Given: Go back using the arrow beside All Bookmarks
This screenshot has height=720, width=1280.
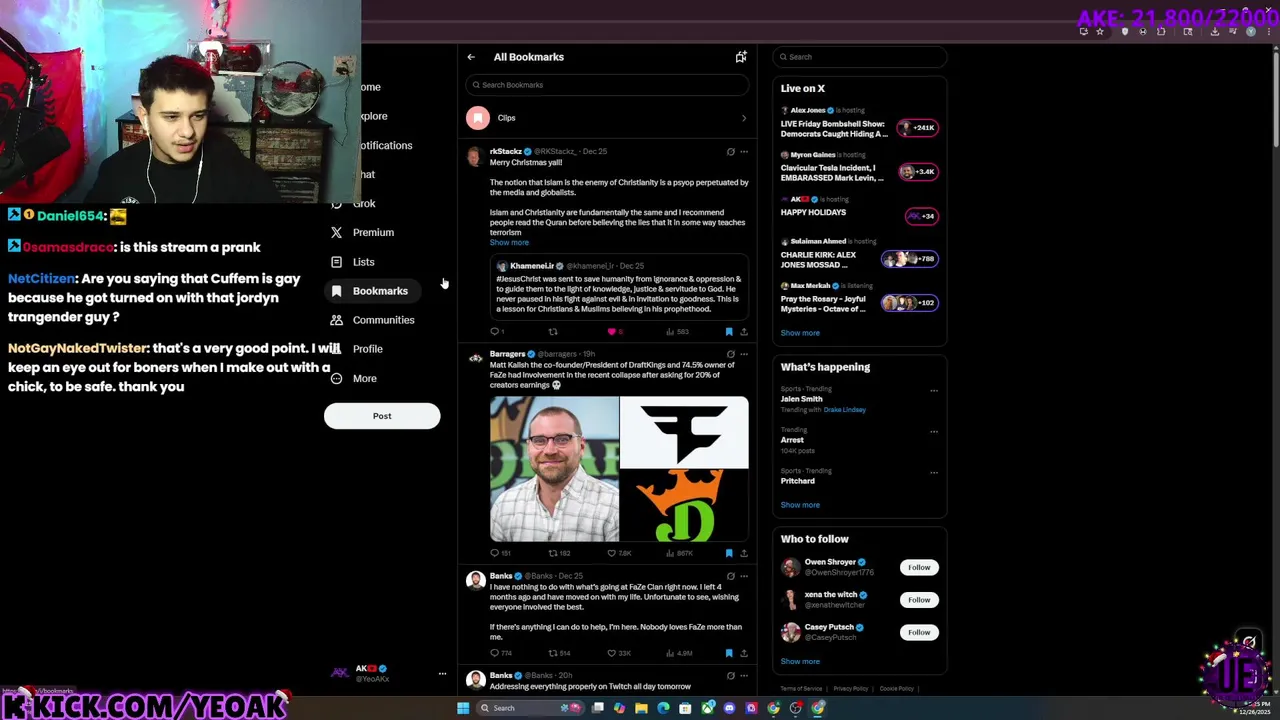Looking at the screenshot, I should 471,57.
